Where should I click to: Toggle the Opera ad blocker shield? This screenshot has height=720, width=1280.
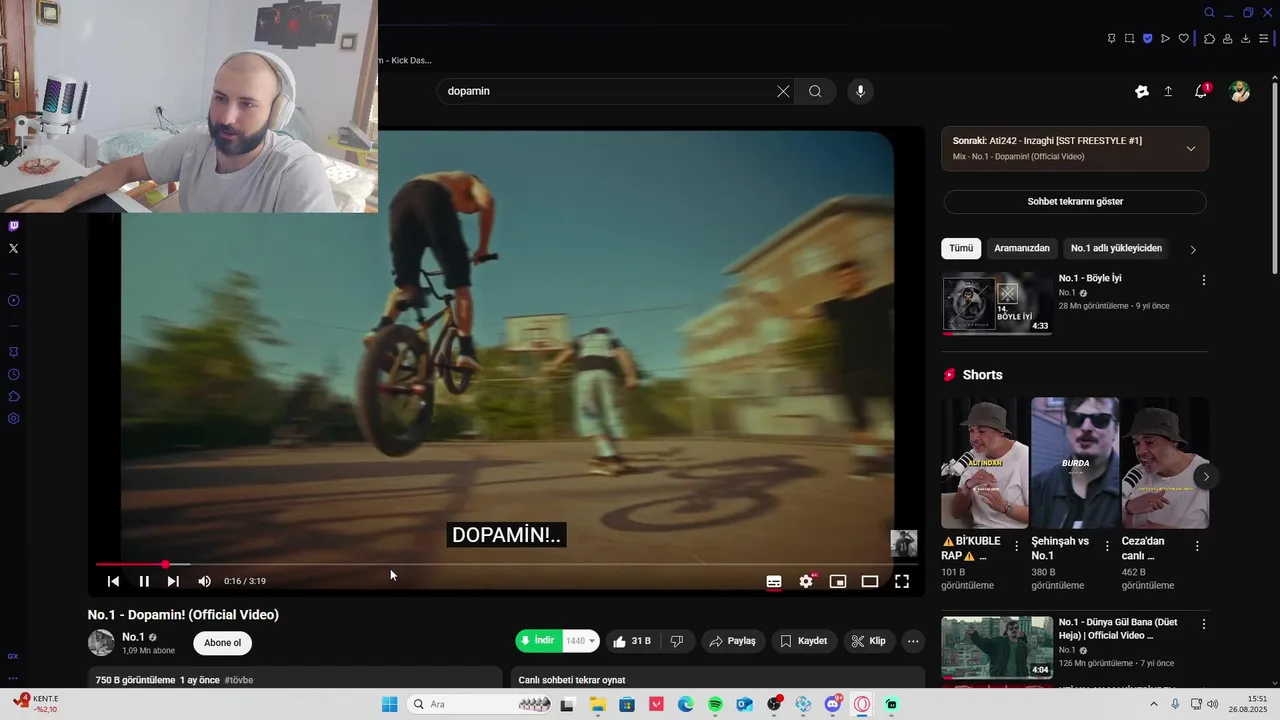pos(1147,39)
